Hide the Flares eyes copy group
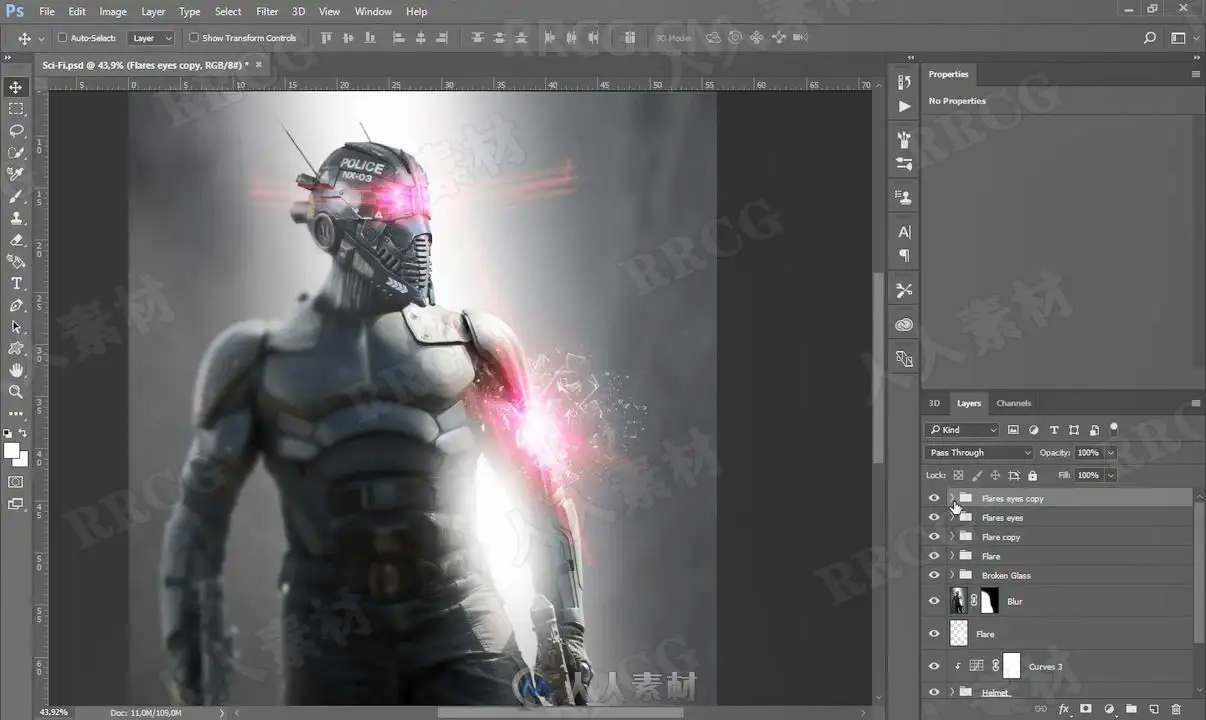The image size is (1206, 720). click(934, 498)
